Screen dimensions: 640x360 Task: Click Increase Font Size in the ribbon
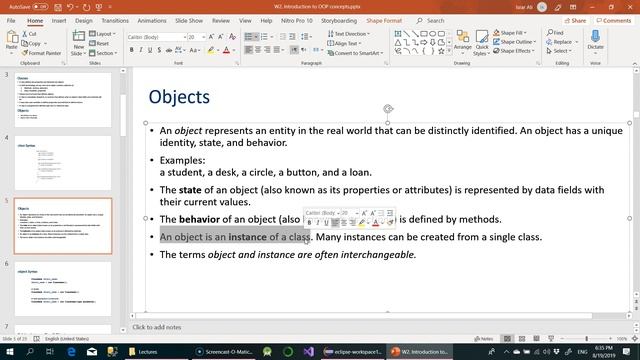211,37
